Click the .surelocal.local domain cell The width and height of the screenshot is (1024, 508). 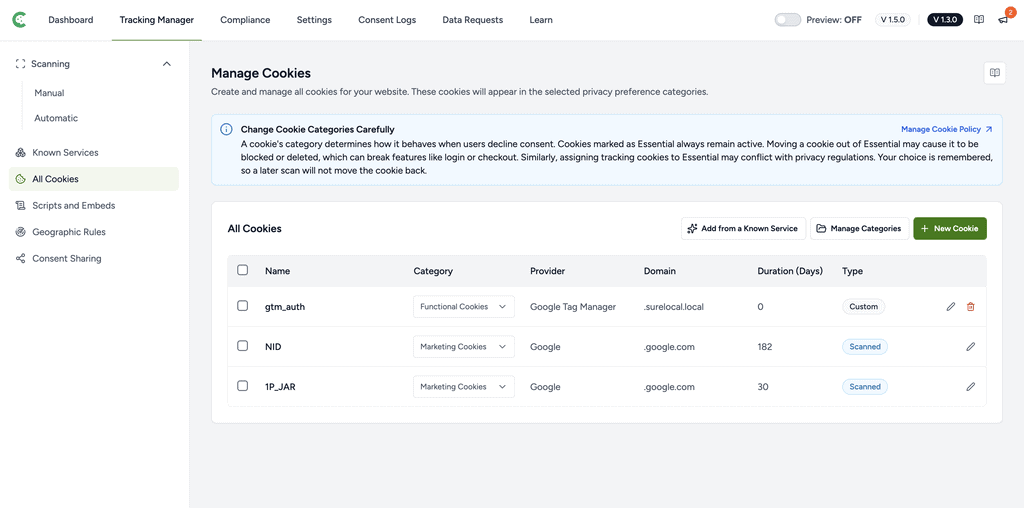(674, 307)
